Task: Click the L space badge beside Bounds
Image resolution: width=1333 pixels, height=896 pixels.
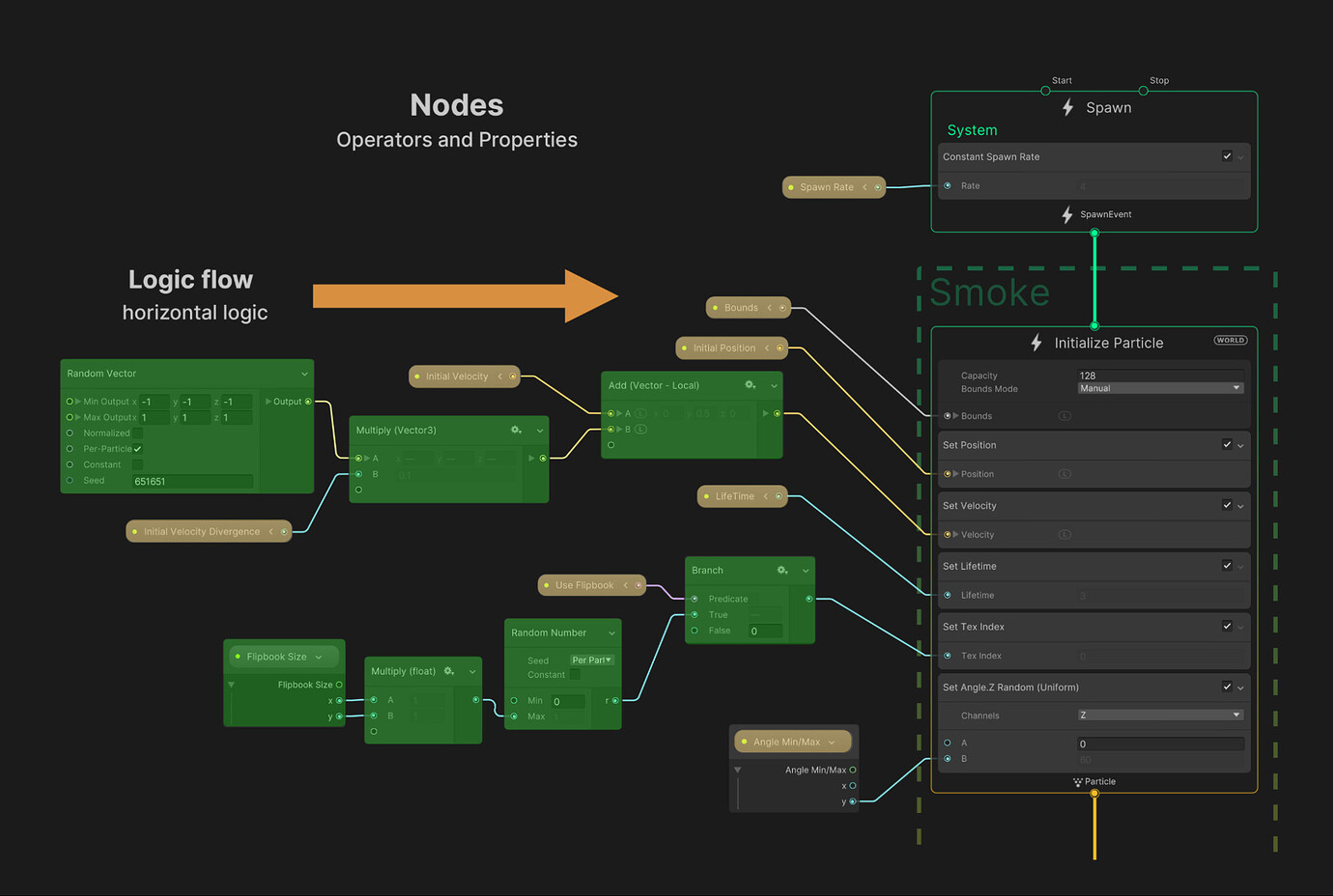Action: pyautogui.click(x=1066, y=415)
